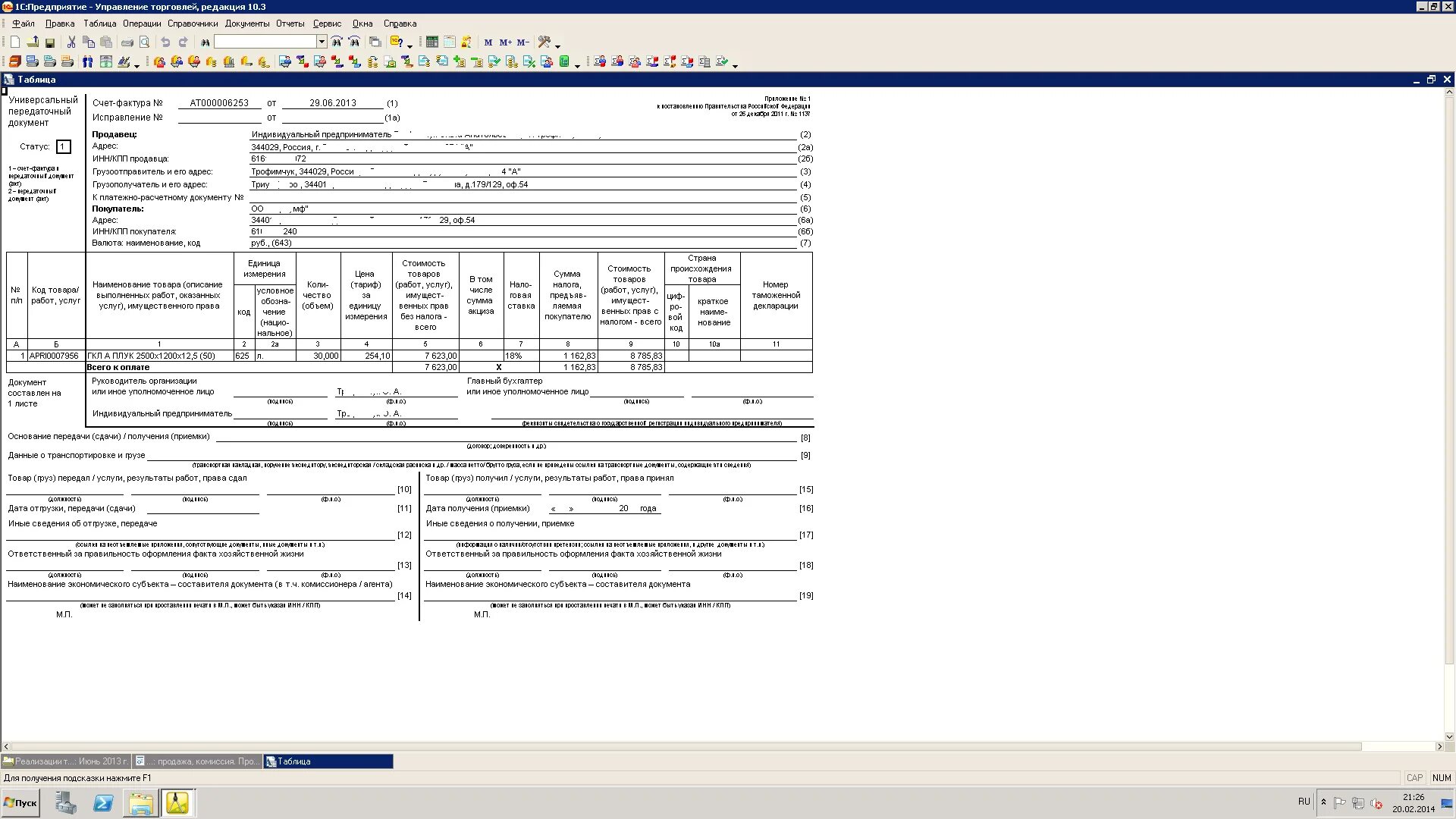This screenshot has width=1456, height=819.
Task: Open the Операции menu
Action: pos(142,24)
